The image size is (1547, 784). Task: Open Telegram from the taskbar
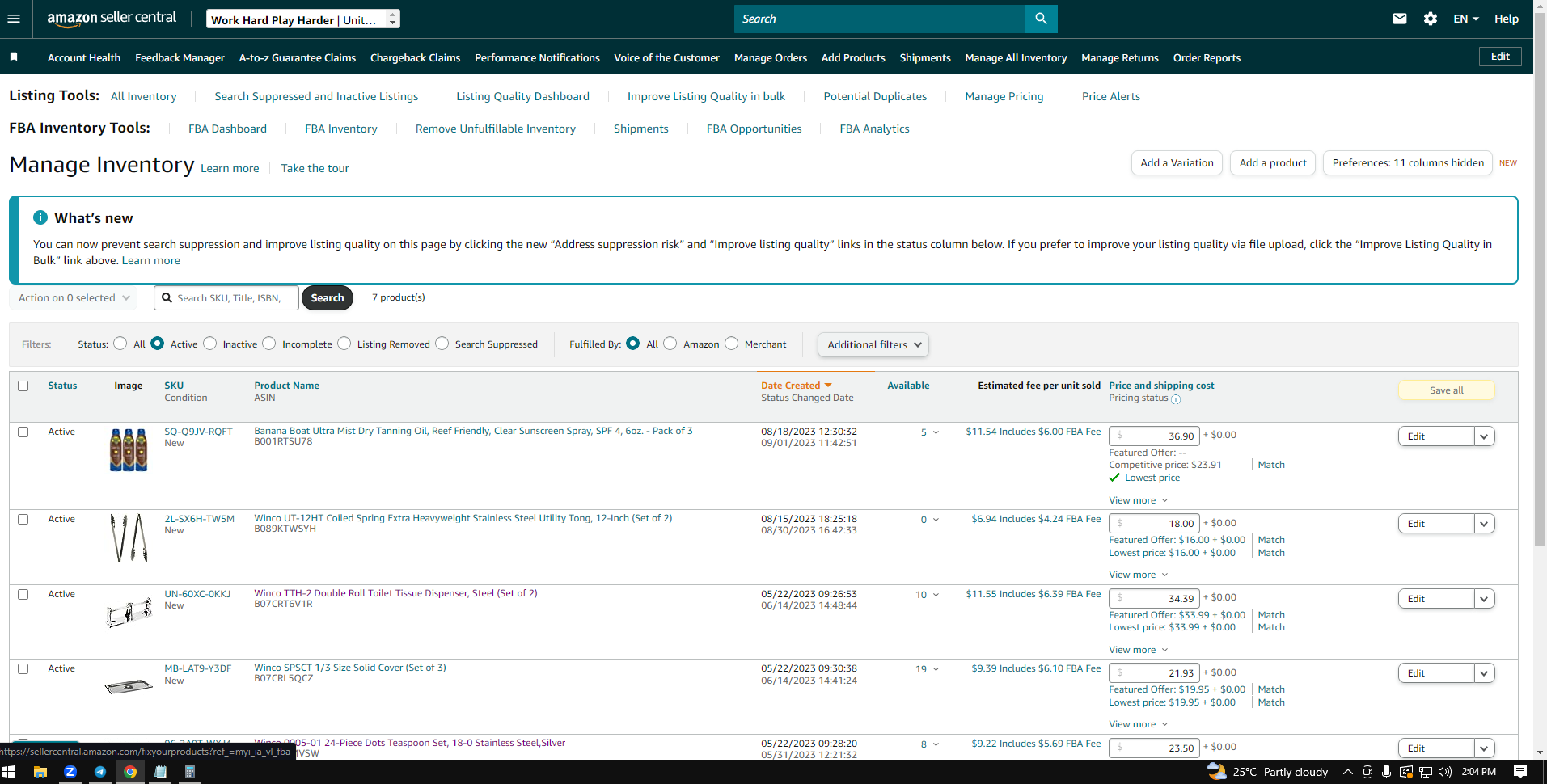tap(100, 772)
